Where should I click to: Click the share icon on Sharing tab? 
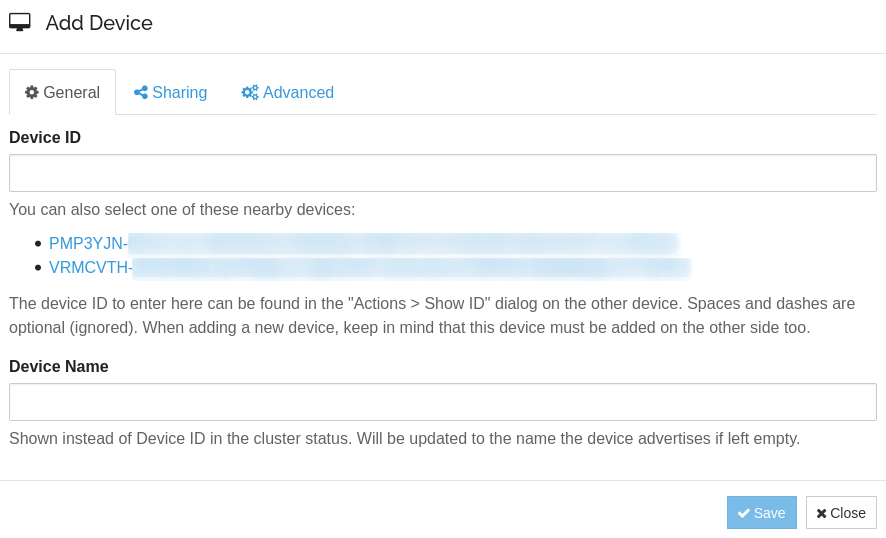point(141,92)
